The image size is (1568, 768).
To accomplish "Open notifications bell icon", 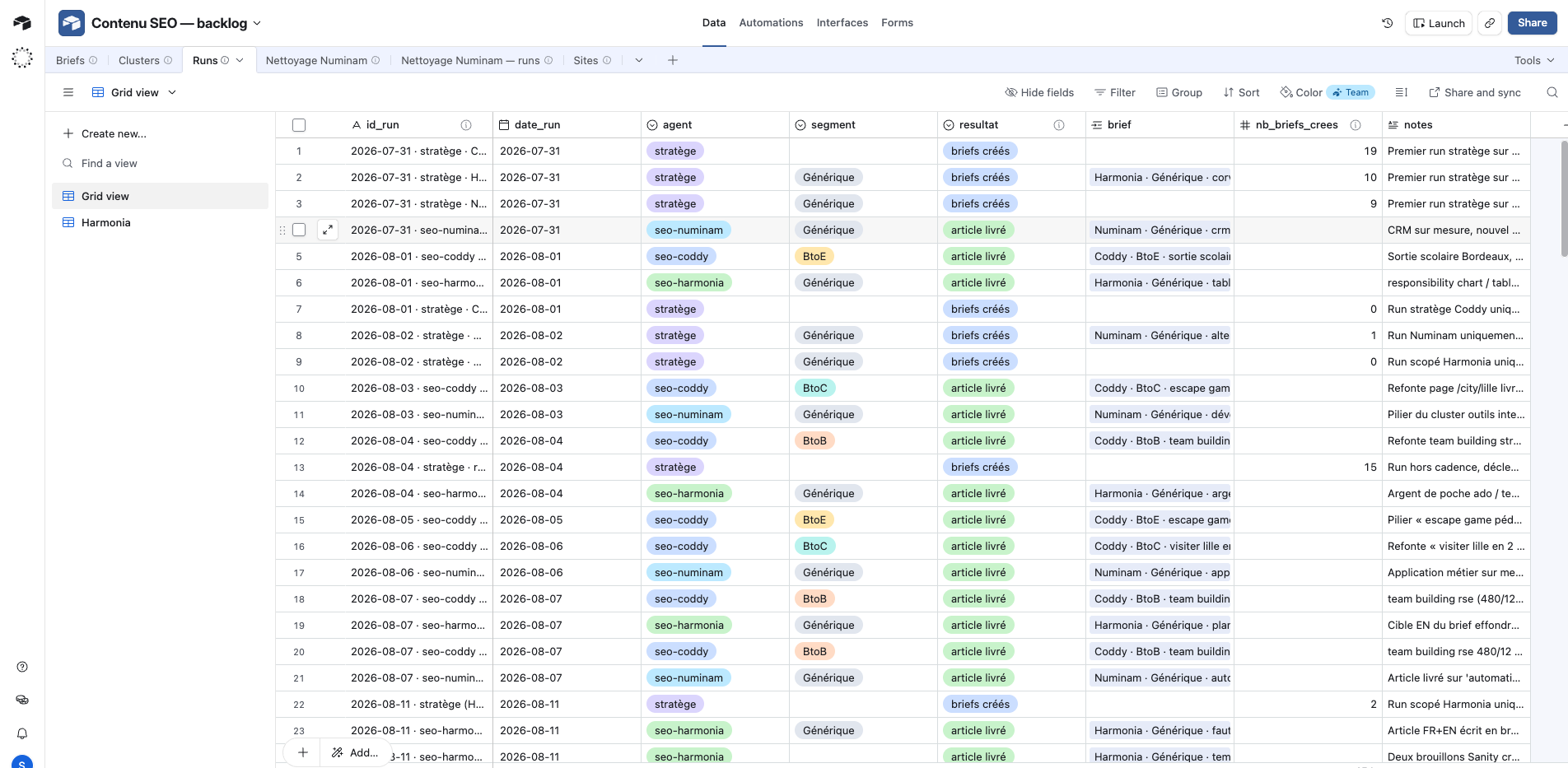I will (x=22, y=733).
